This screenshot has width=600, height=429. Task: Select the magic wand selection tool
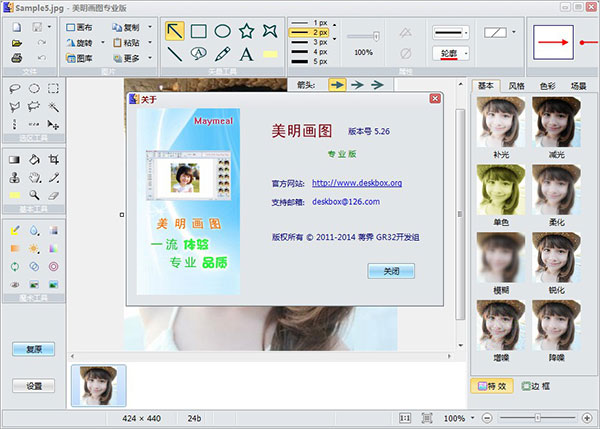coord(54,105)
